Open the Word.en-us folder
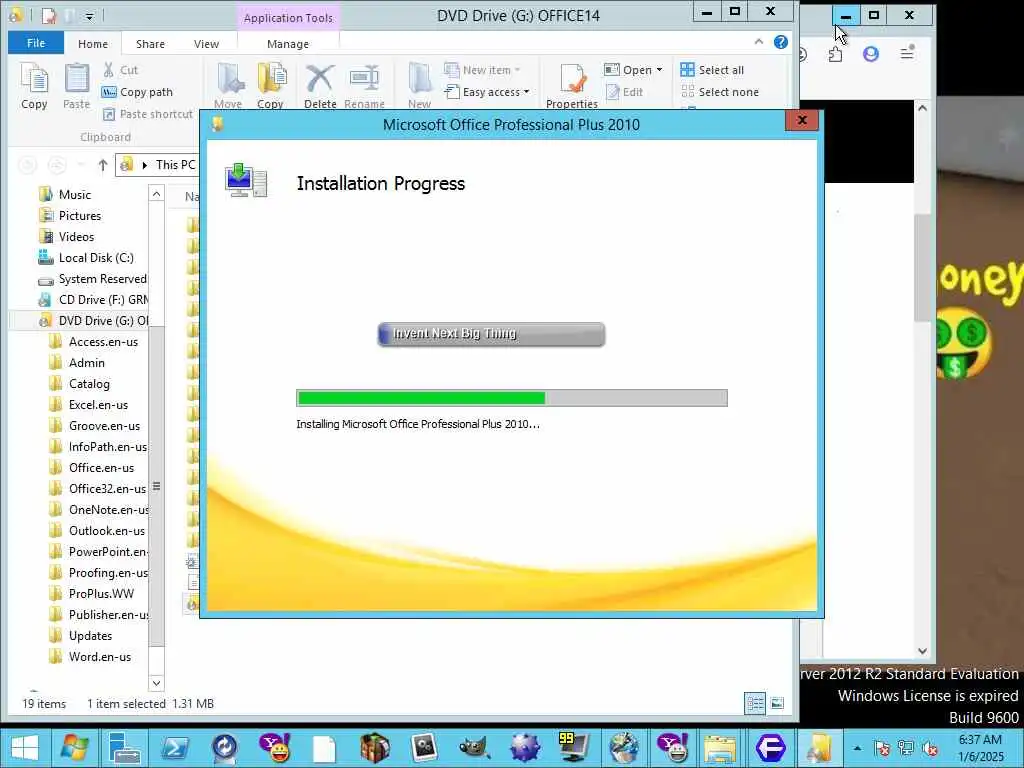Screen dimensions: 1024x768 [x=100, y=657]
